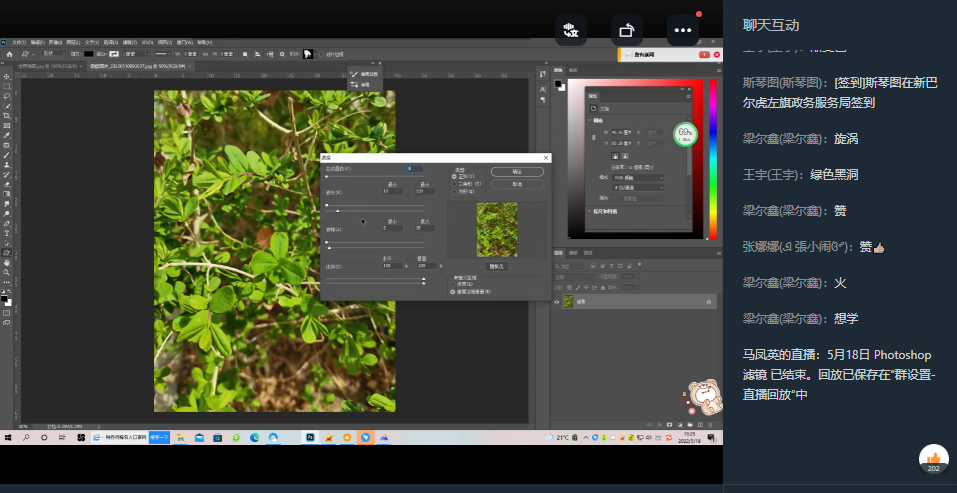Select the Clone Stamp tool
Viewport: 957px width, 493px height.
(x=7, y=165)
